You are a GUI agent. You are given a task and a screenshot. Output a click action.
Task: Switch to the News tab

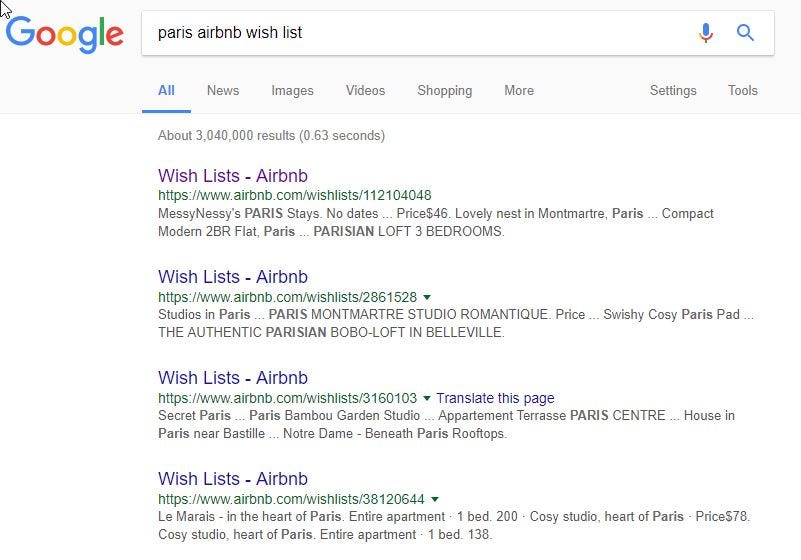pyautogui.click(x=223, y=90)
